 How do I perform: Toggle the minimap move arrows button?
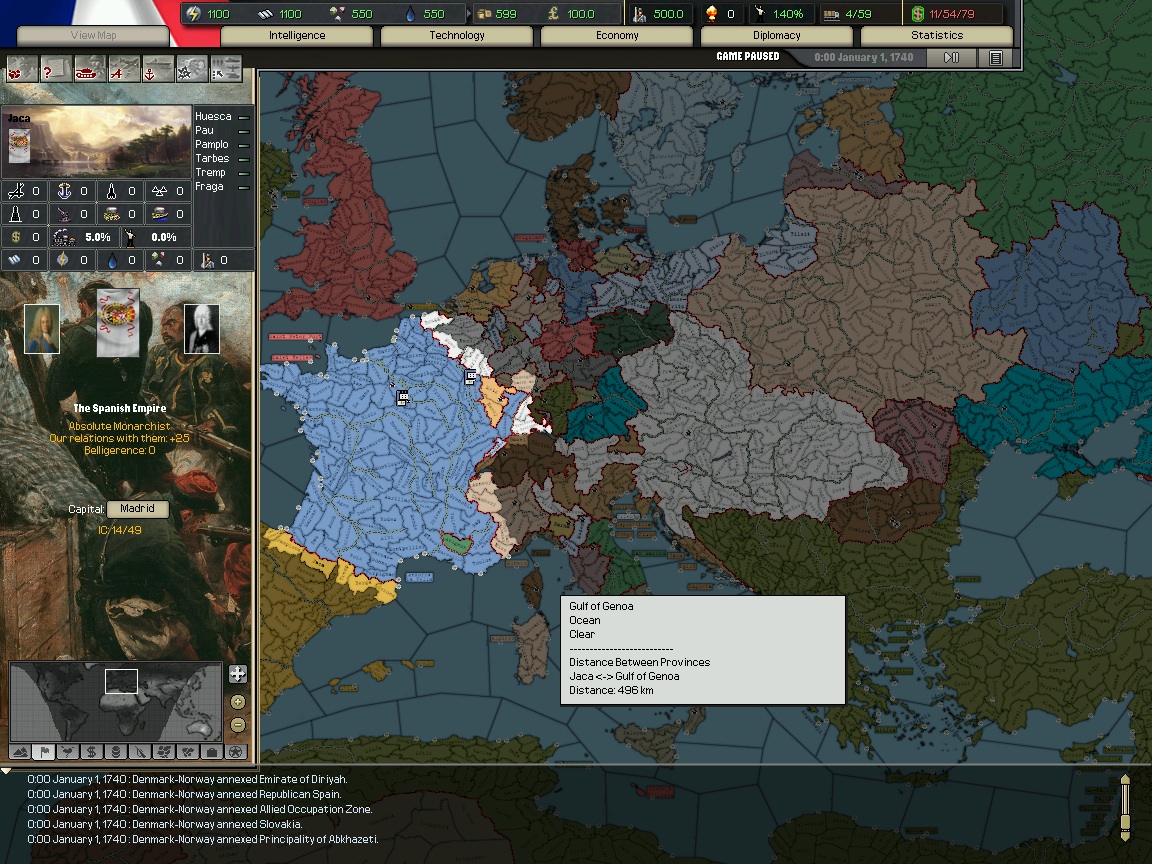click(x=237, y=674)
